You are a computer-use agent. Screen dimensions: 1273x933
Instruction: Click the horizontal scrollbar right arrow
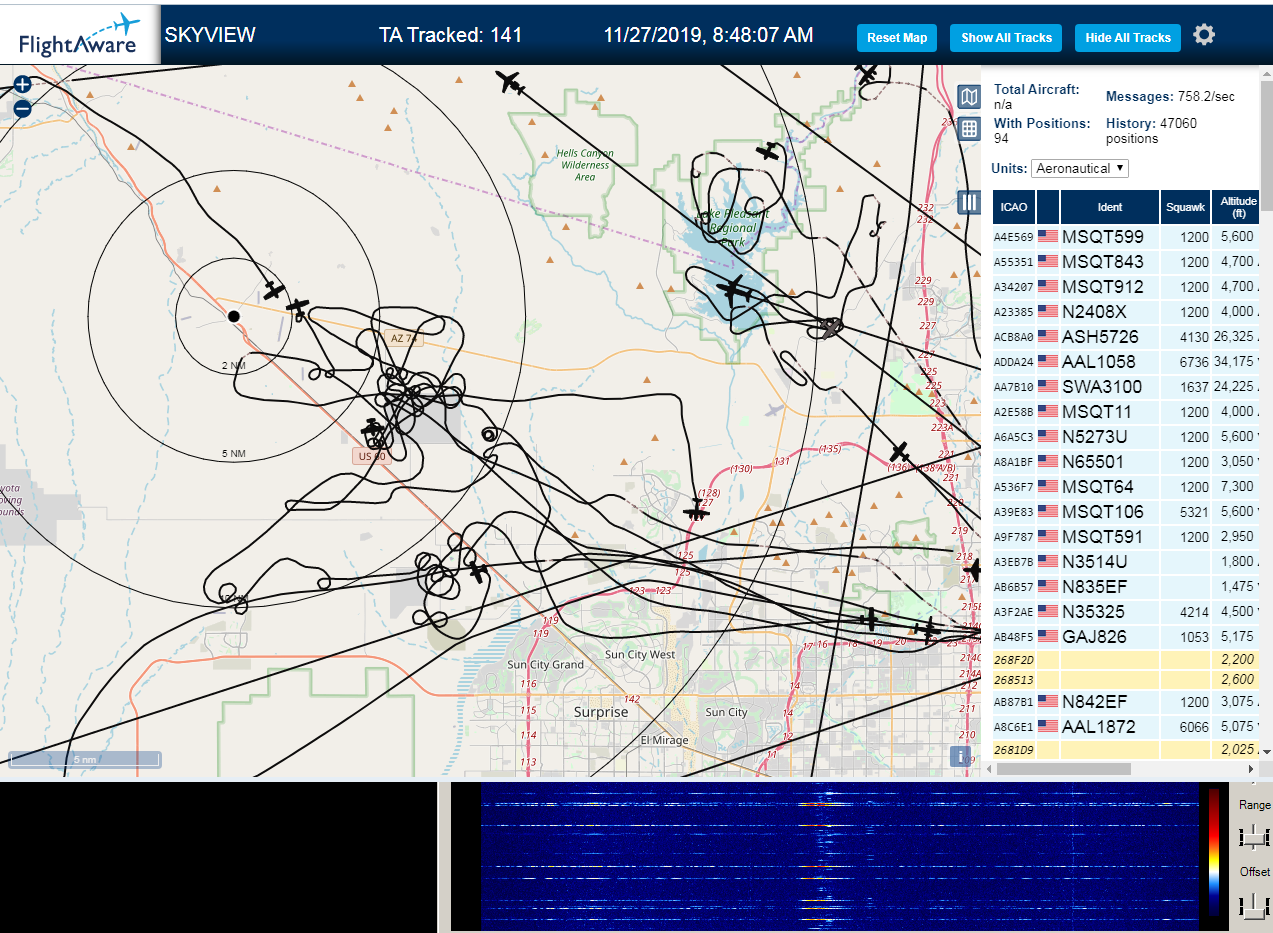point(1251,769)
